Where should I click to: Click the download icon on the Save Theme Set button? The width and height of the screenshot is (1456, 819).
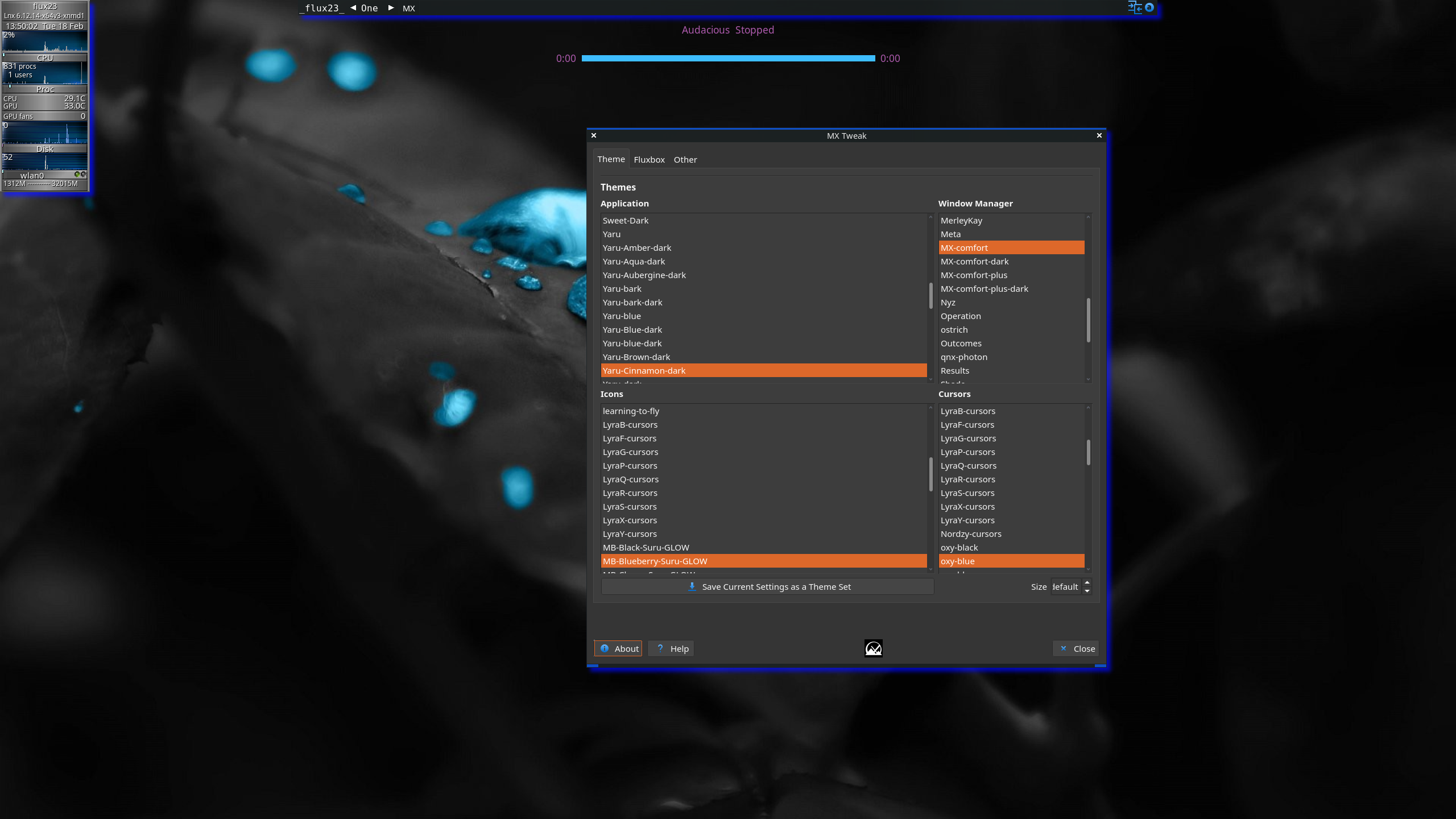tap(692, 586)
